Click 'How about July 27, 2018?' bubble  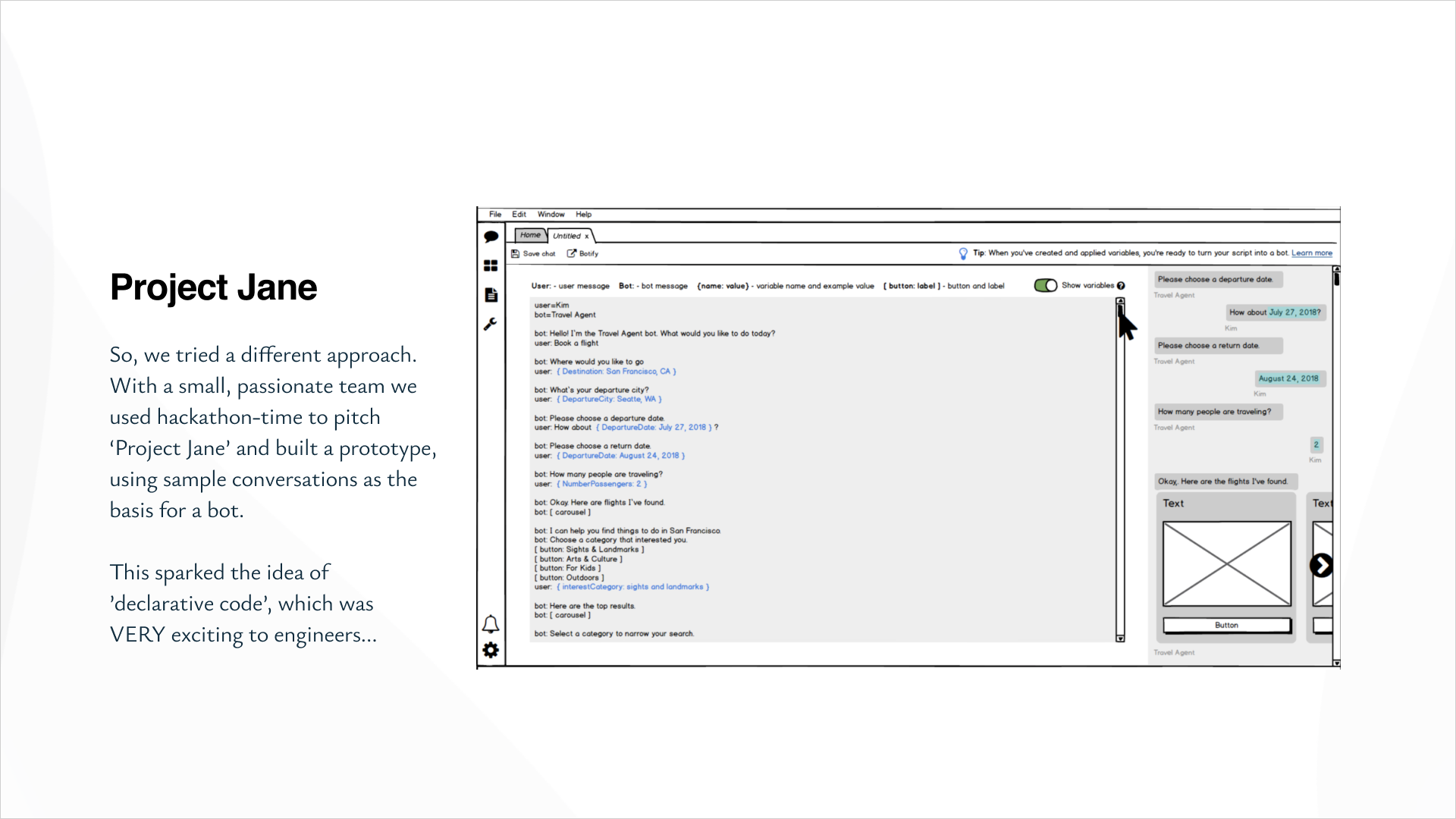click(x=1276, y=312)
